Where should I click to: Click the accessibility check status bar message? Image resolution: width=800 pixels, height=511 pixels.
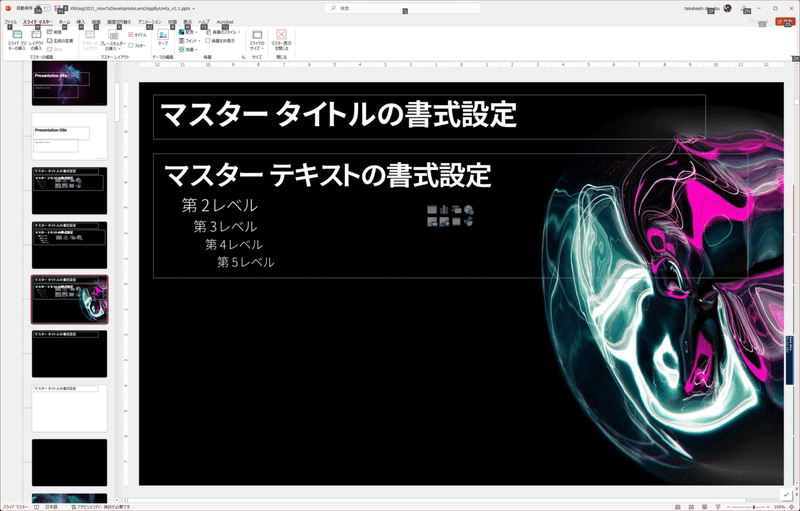click(101, 507)
